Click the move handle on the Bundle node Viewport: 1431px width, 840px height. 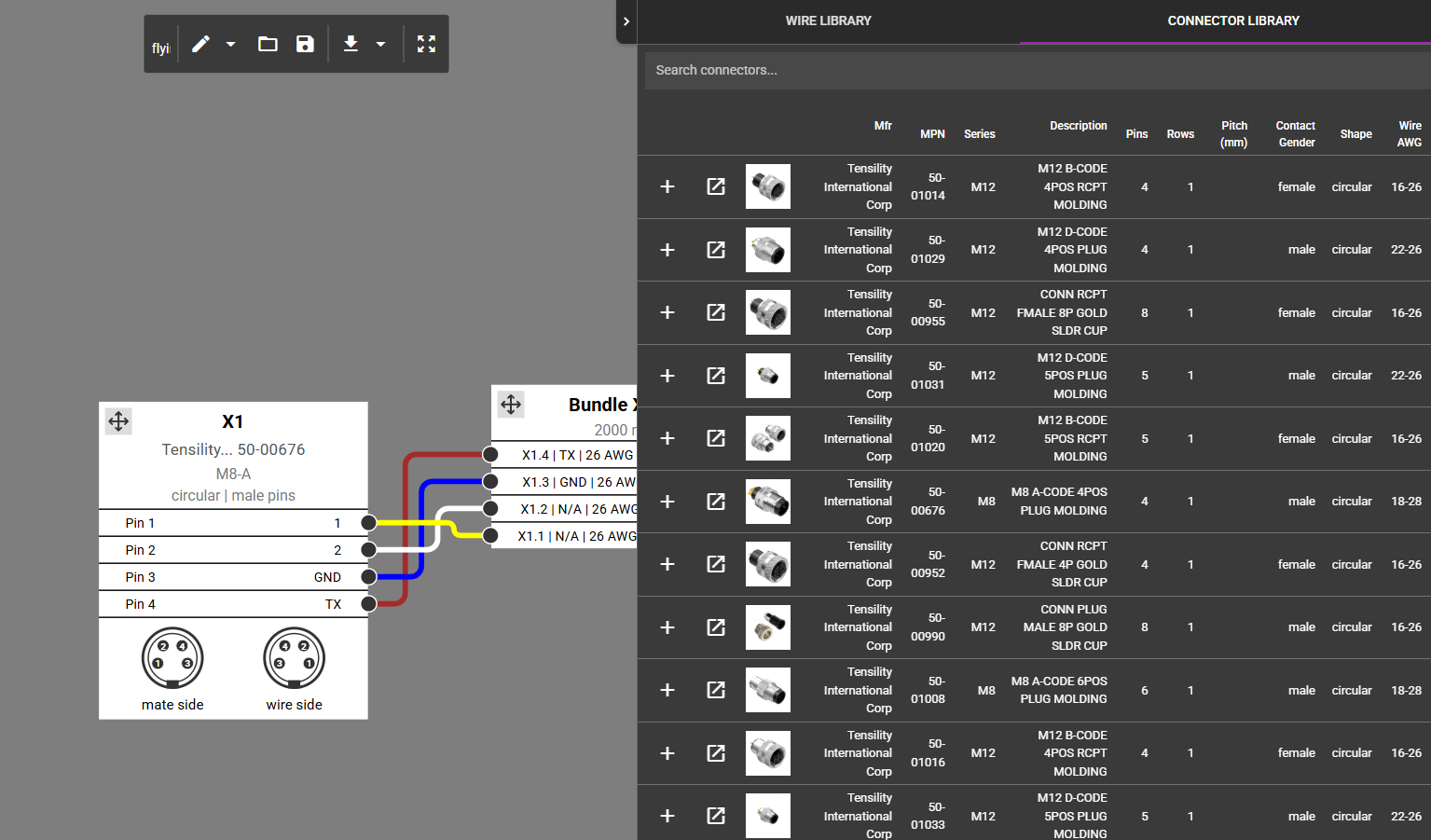510,404
